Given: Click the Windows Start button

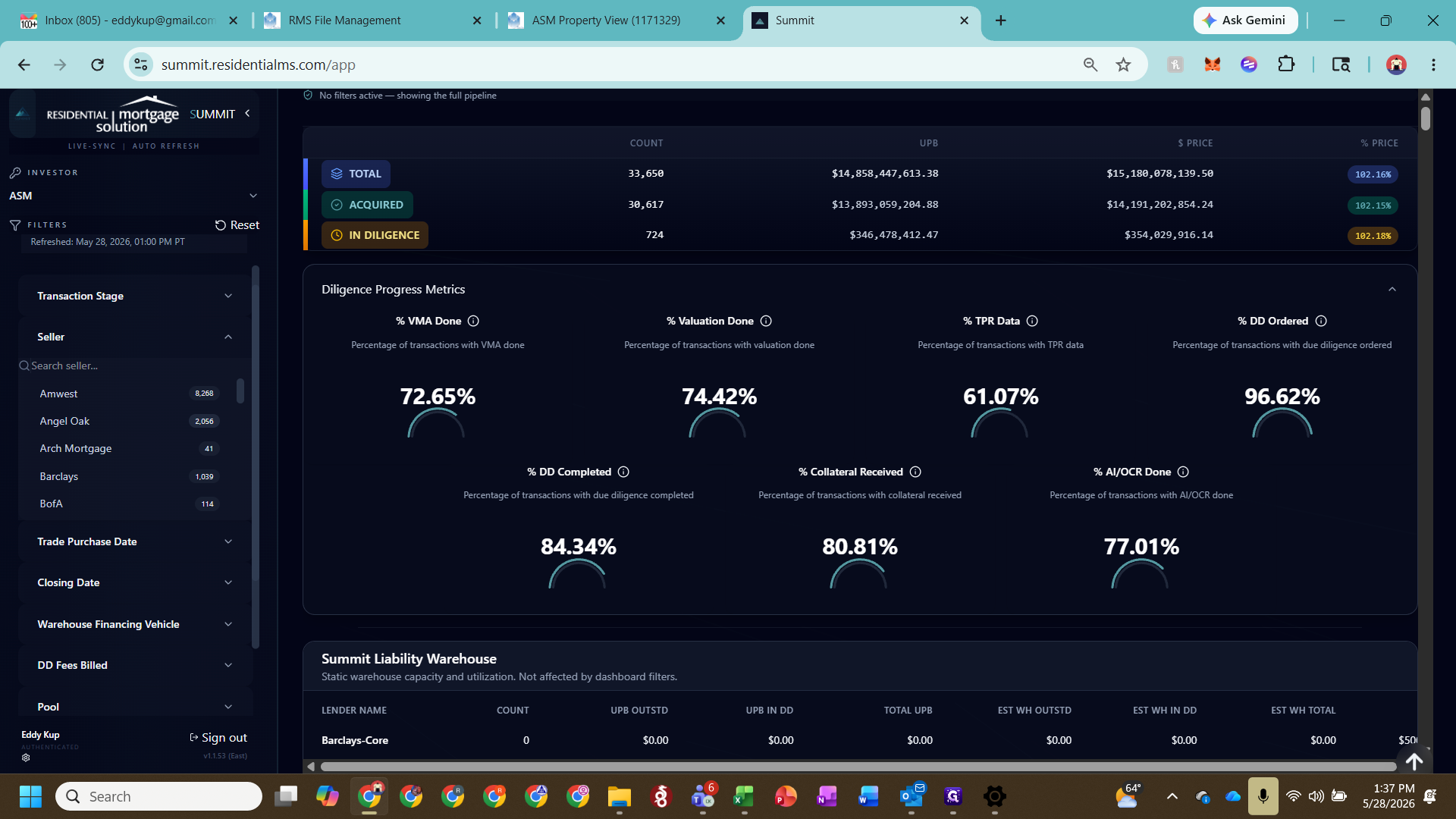Looking at the screenshot, I should 30,796.
